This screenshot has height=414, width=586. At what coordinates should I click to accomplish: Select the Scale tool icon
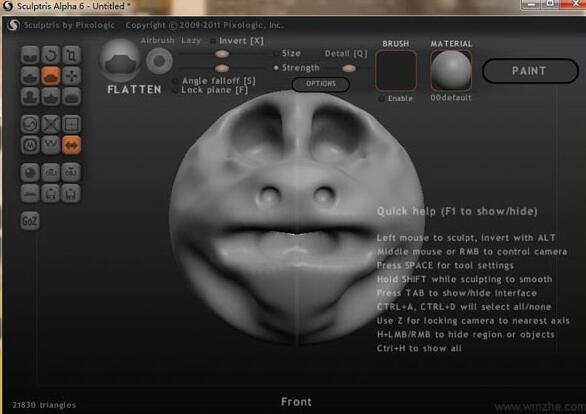pos(71,55)
